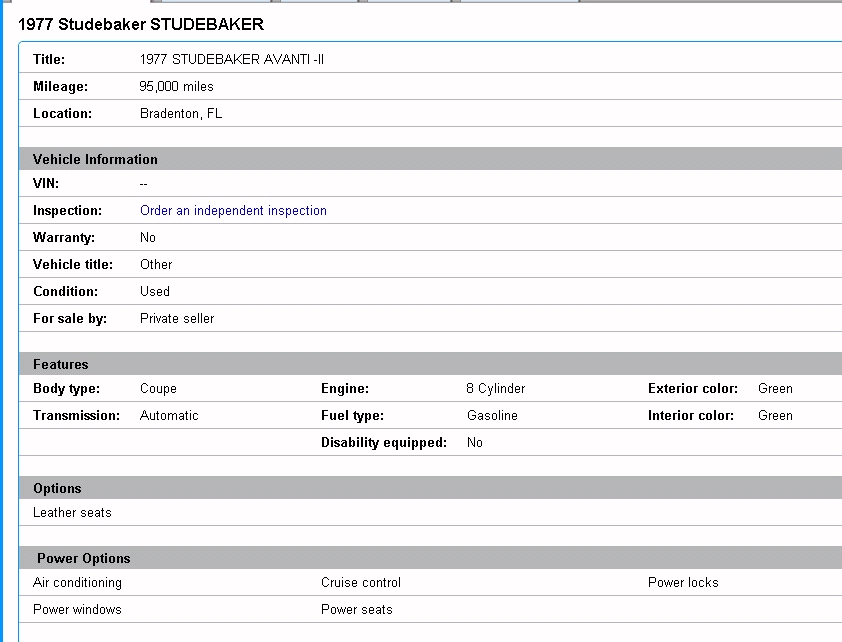Image resolution: width=842 pixels, height=642 pixels.
Task: Select the 'Power windows' entry
Action: [77, 609]
